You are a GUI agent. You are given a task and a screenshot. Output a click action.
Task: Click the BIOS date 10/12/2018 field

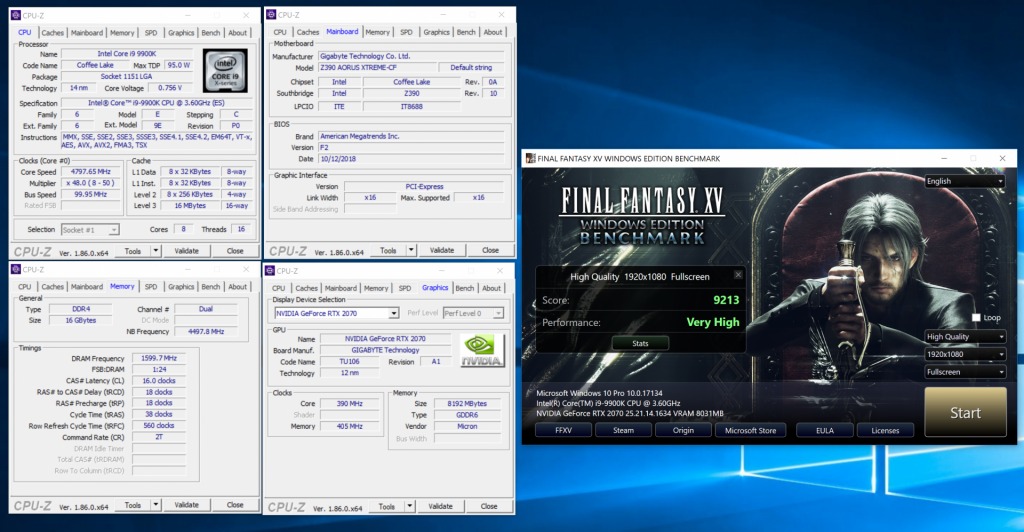[x=411, y=159]
